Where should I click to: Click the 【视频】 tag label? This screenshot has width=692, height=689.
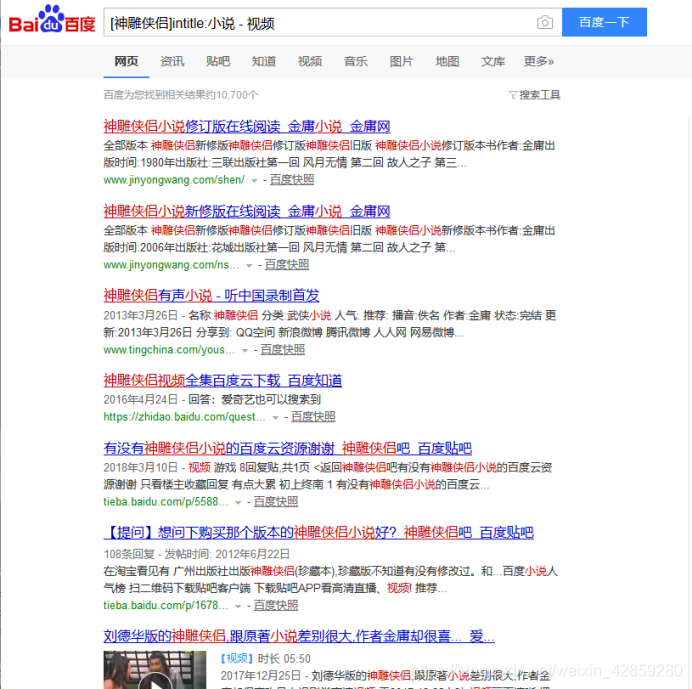[x=237, y=659]
